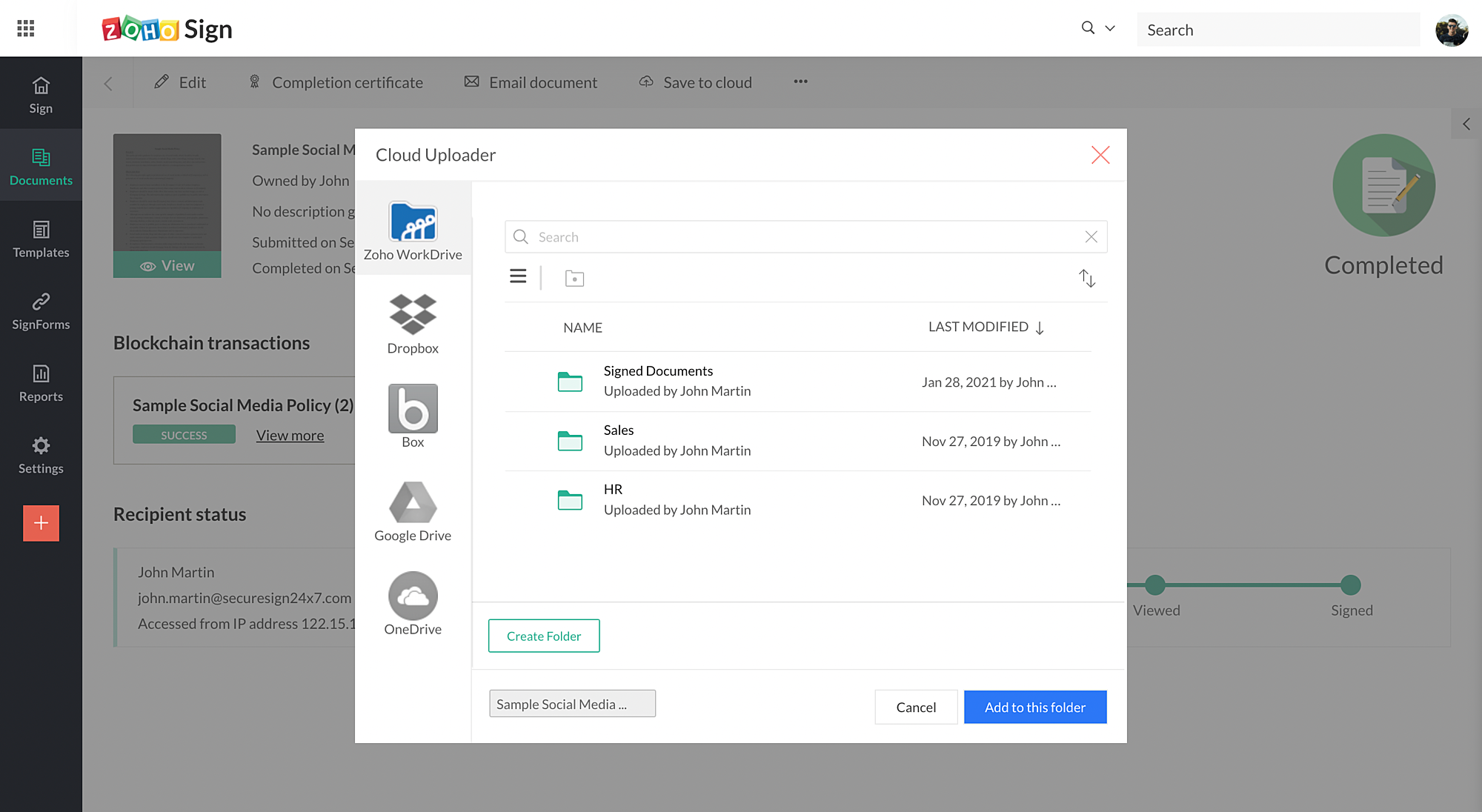This screenshot has width=1482, height=812.
Task: Expand the search filter dropdown arrow
Action: [x=1110, y=28]
